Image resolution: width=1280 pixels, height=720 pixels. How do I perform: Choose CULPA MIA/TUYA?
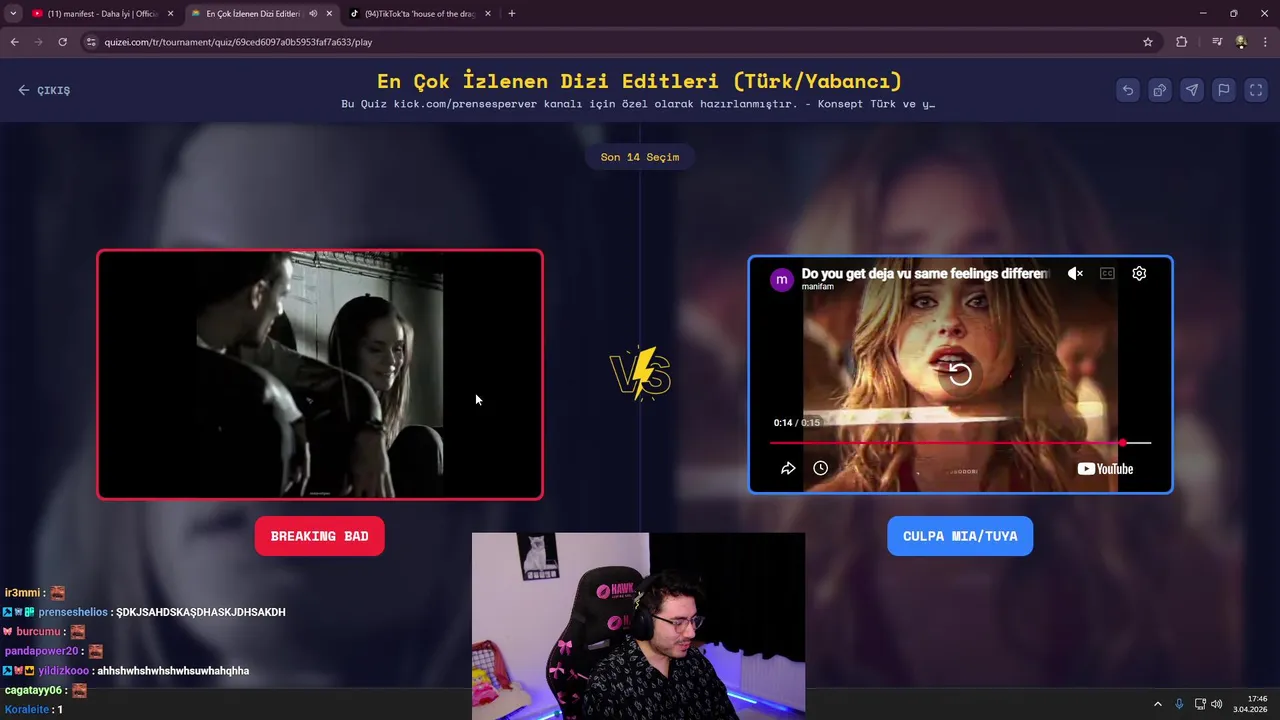click(960, 536)
